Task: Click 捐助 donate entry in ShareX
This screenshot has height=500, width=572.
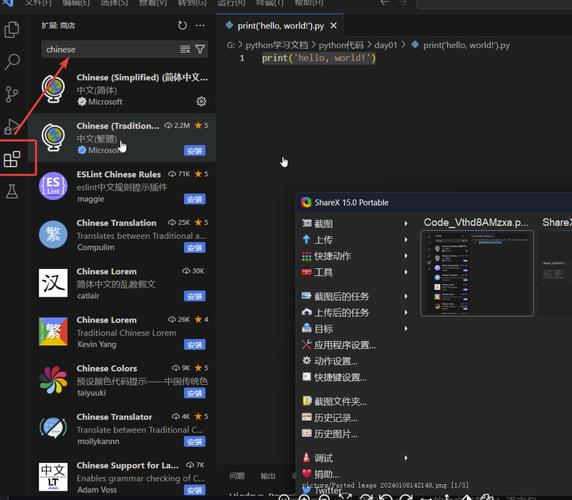Action: tap(355, 474)
